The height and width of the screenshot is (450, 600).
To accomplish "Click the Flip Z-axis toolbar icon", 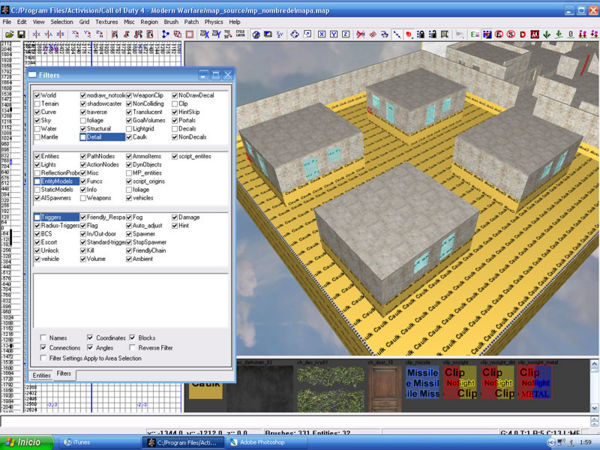I will tap(60, 34).
